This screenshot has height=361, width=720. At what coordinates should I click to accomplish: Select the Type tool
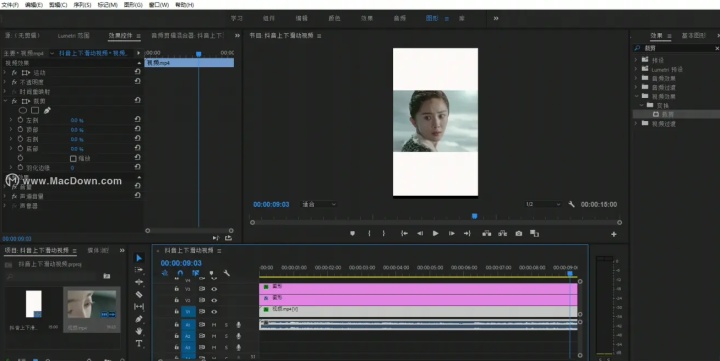(139, 344)
